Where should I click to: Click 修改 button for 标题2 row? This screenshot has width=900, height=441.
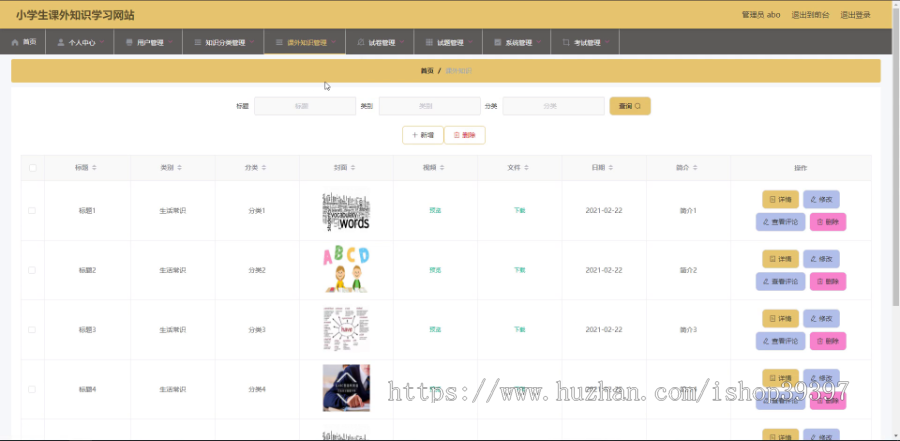point(821,259)
